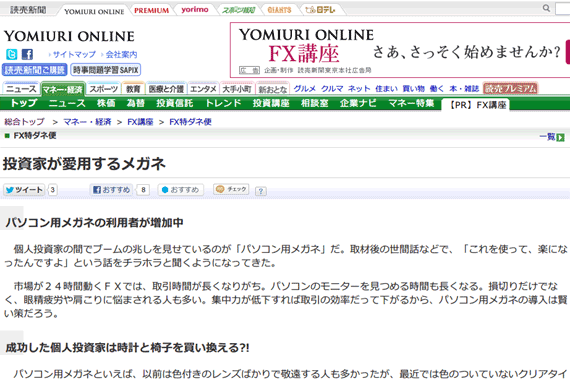Select the 新おとな category tab
Image resolution: width=570 pixels, height=379 pixels.
(x=273, y=89)
